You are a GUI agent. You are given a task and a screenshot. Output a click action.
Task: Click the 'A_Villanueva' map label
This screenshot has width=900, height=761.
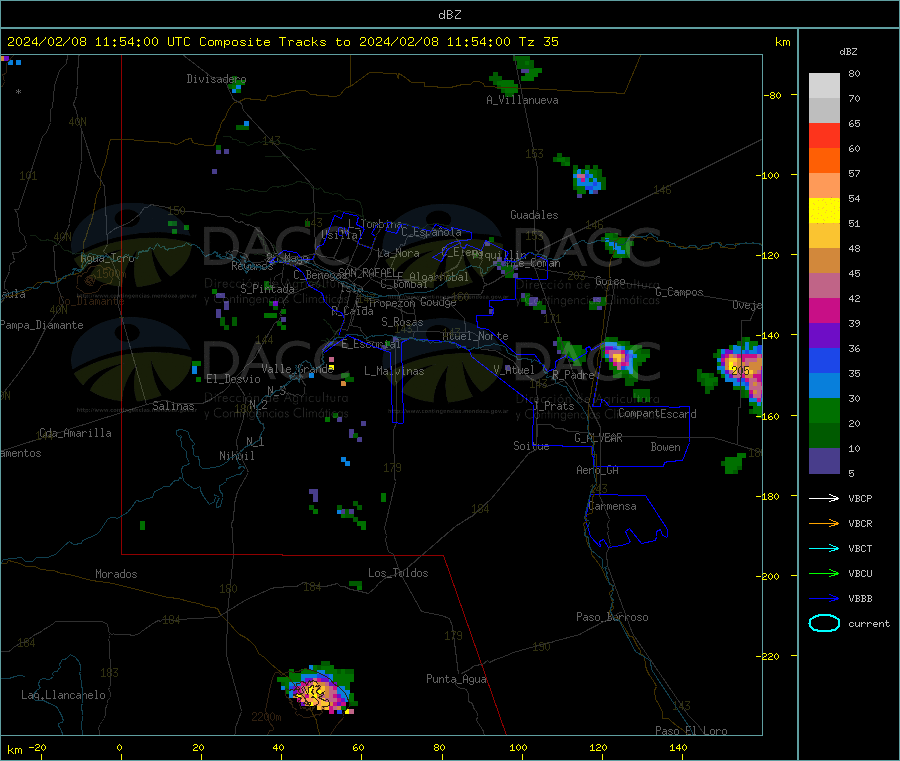tap(522, 100)
